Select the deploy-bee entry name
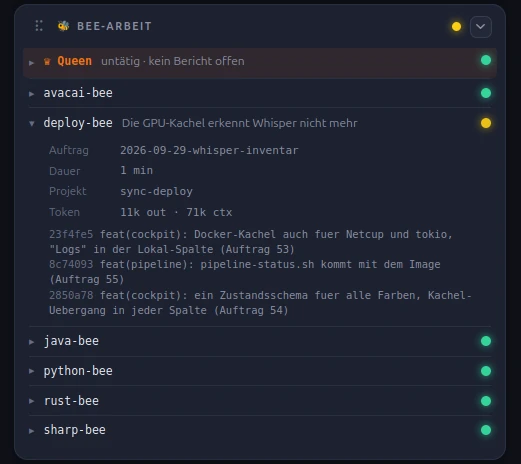Screen dimensions: 521x464 click(x=78, y=123)
